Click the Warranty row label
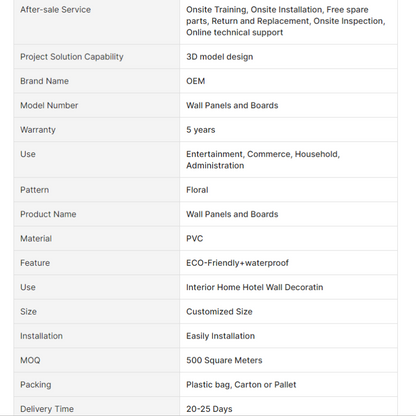The height and width of the screenshot is (416, 416). coord(38,130)
